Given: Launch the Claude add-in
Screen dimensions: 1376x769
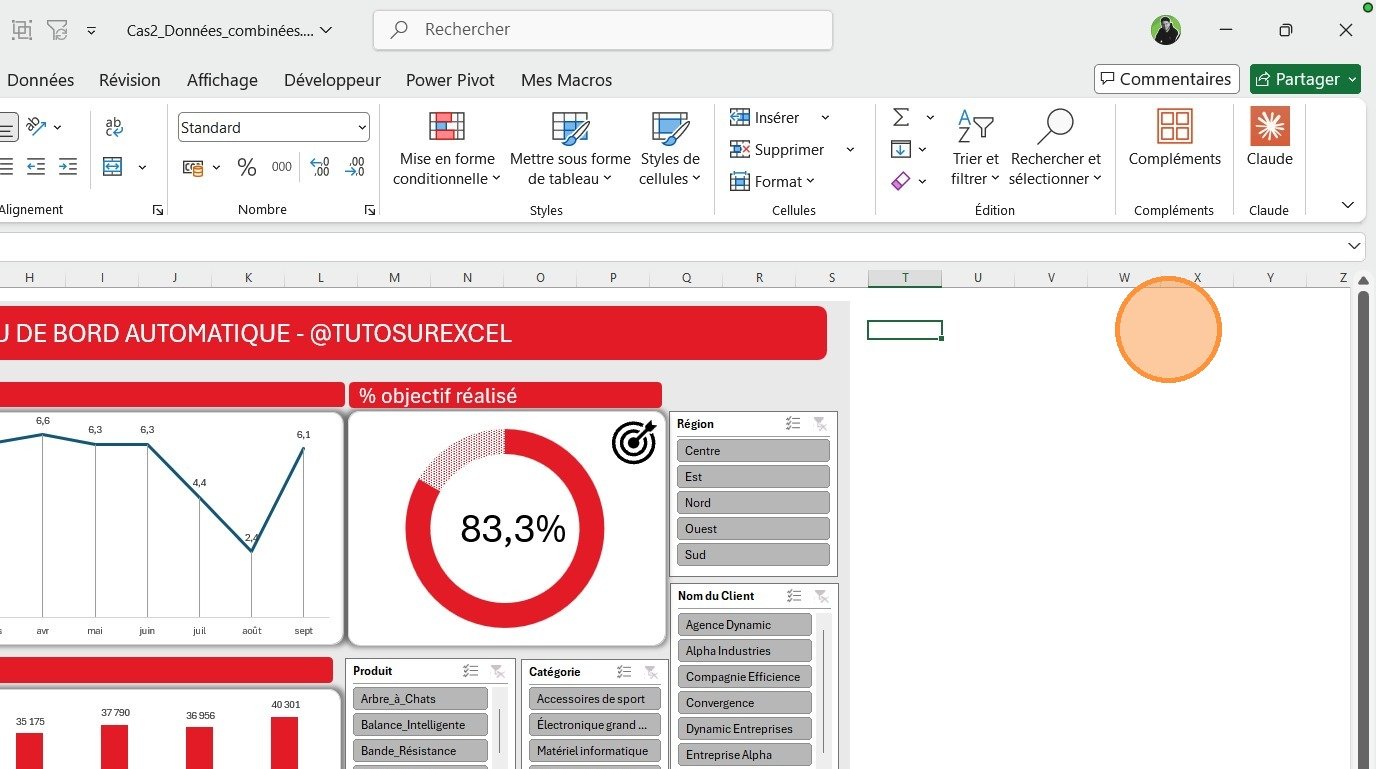Looking at the screenshot, I should [1270, 139].
